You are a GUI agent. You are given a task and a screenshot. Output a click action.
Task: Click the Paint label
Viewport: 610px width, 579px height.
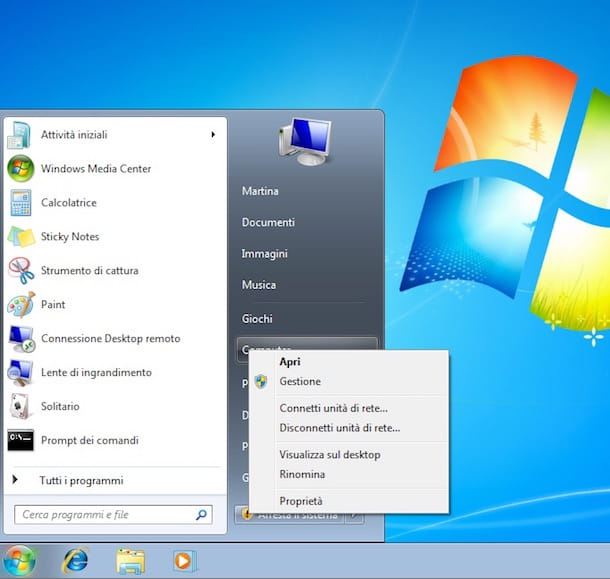tap(53, 304)
